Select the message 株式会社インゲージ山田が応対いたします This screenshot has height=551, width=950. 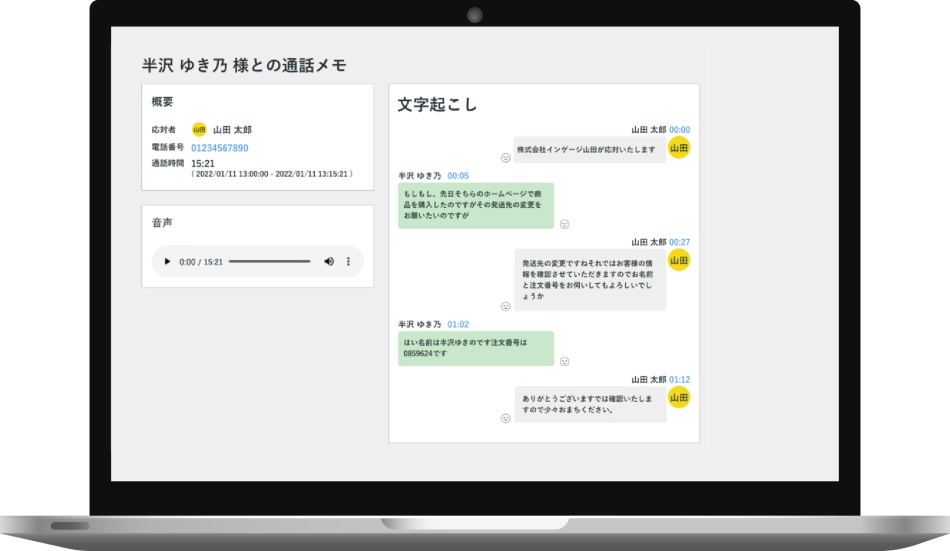pos(590,150)
